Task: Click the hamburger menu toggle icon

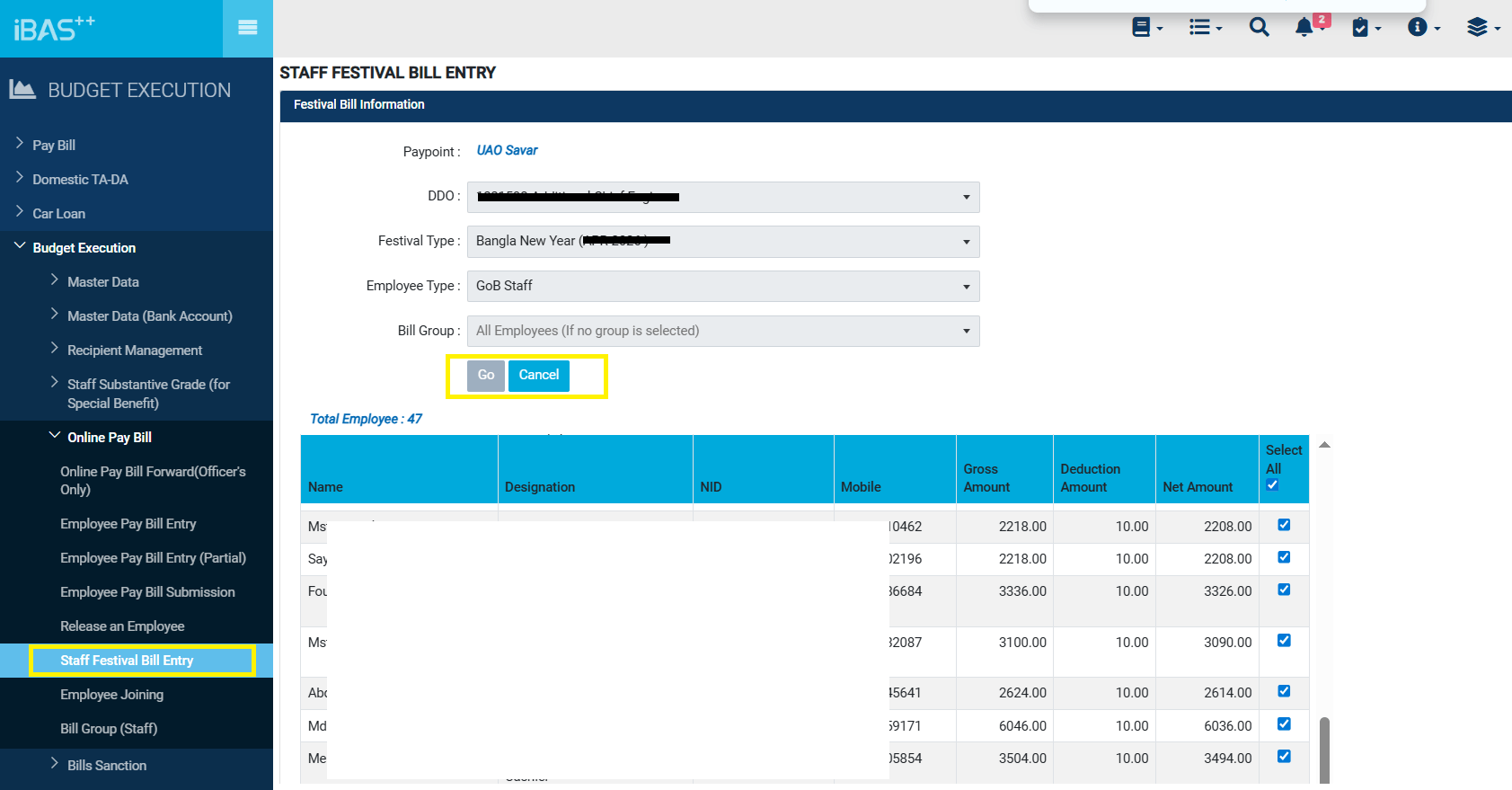Action: (247, 28)
